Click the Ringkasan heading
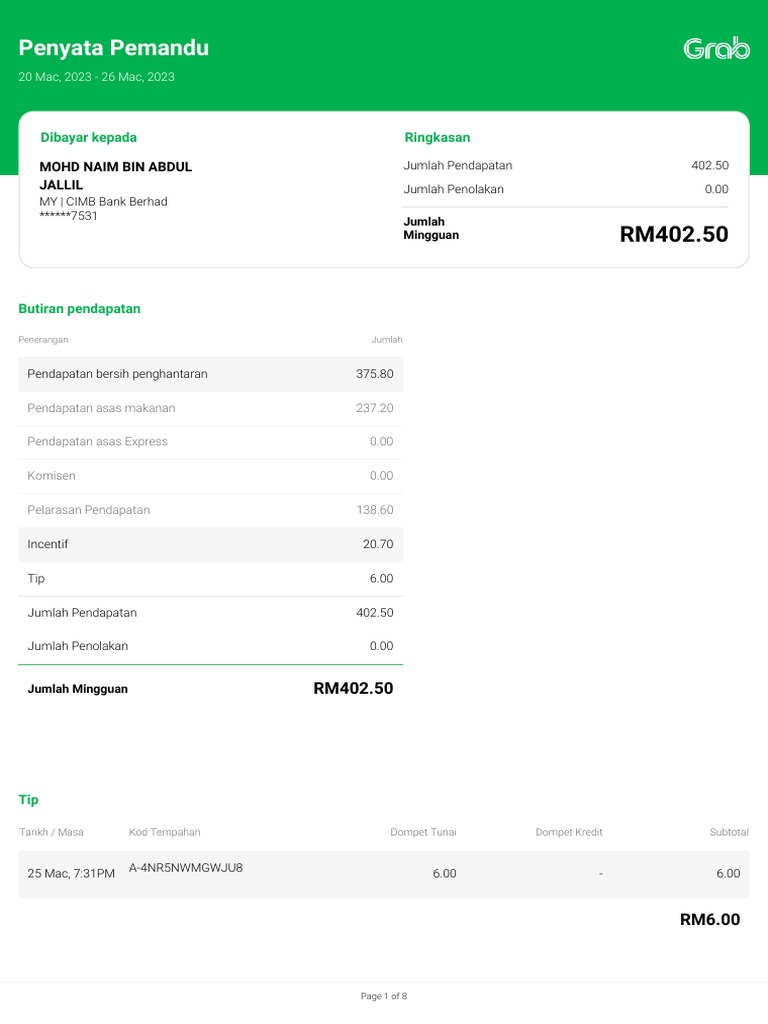 [x=437, y=137]
